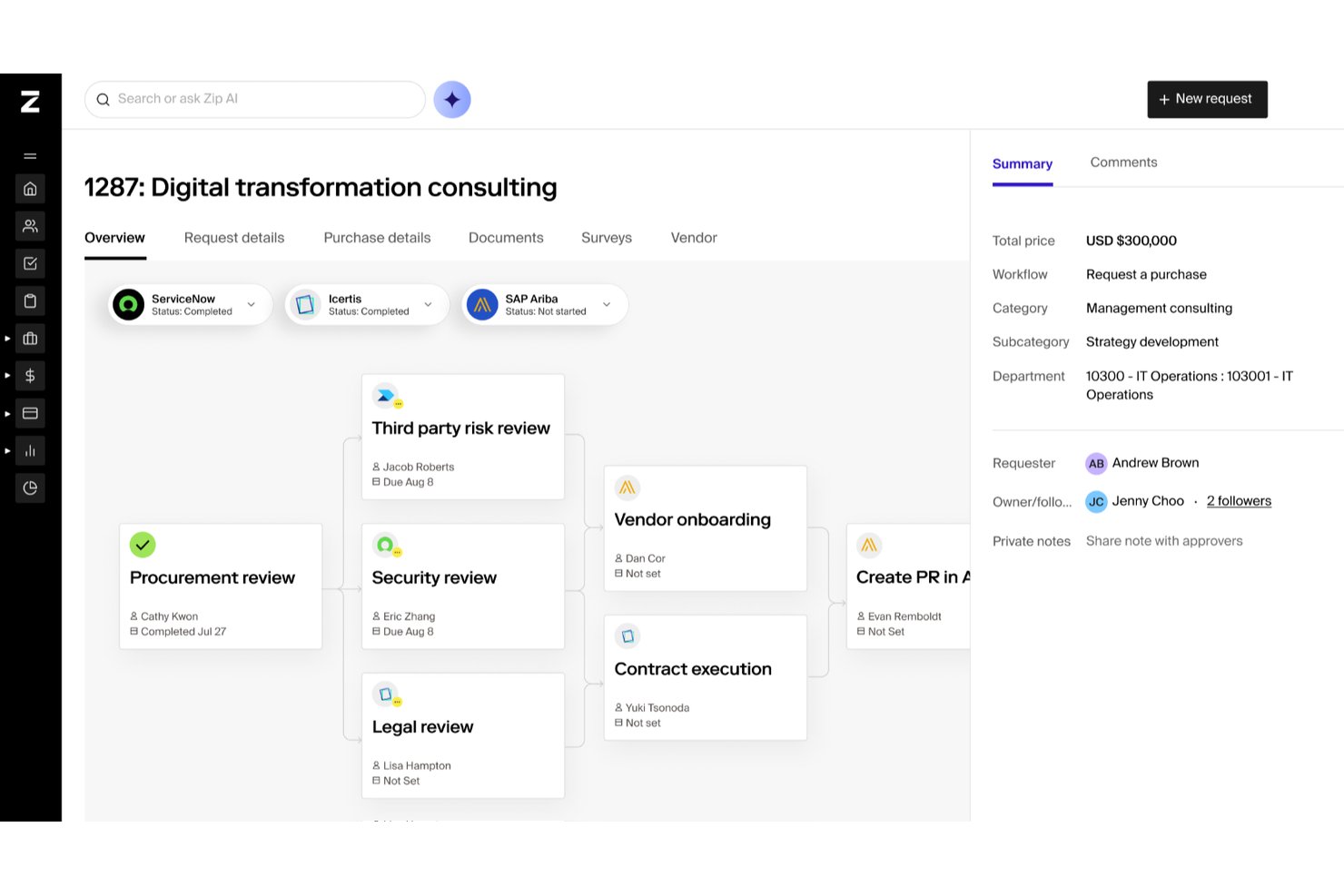
Task: Click icon on Third party risk review card
Action: pyautogui.click(x=386, y=396)
